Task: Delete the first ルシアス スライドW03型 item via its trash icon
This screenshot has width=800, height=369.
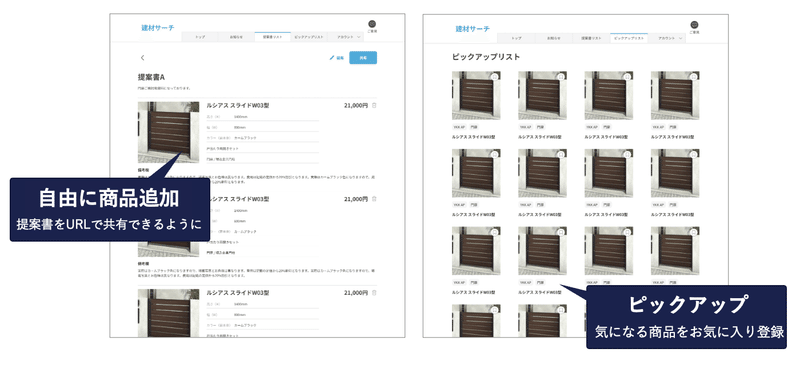Action: click(x=374, y=106)
